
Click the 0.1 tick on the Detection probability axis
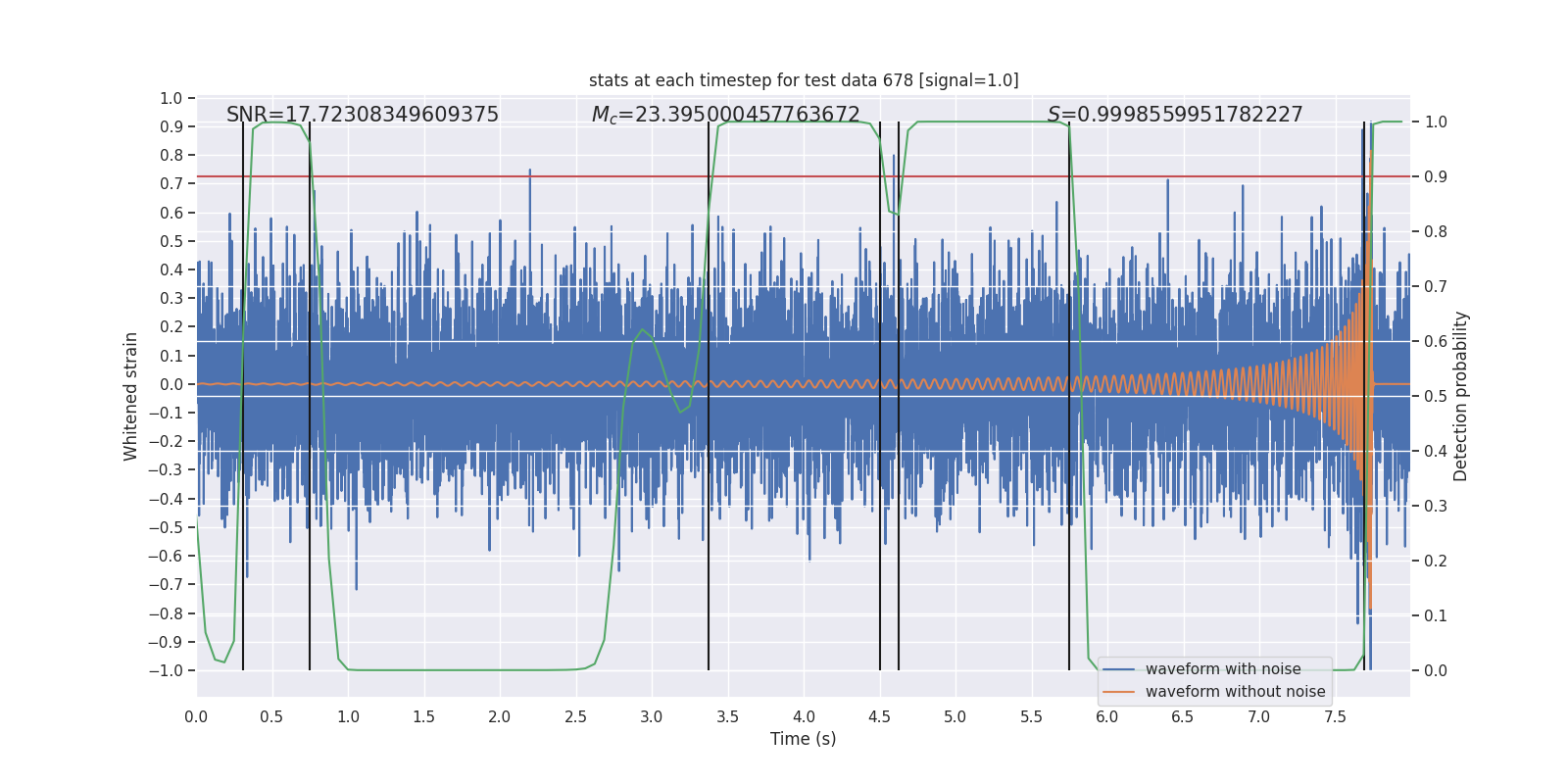click(x=1436, y=616)
